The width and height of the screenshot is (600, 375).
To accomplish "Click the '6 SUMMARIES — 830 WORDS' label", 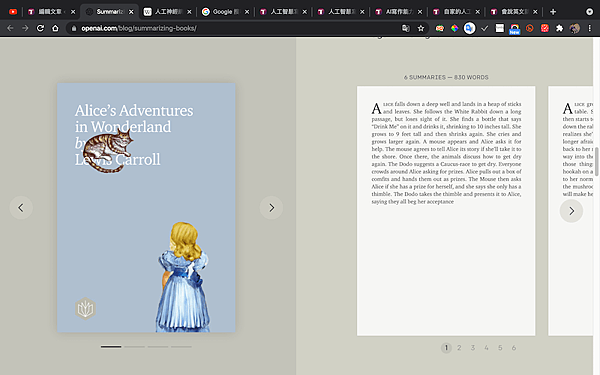I will pyautogui.click(x=446, y=77).
